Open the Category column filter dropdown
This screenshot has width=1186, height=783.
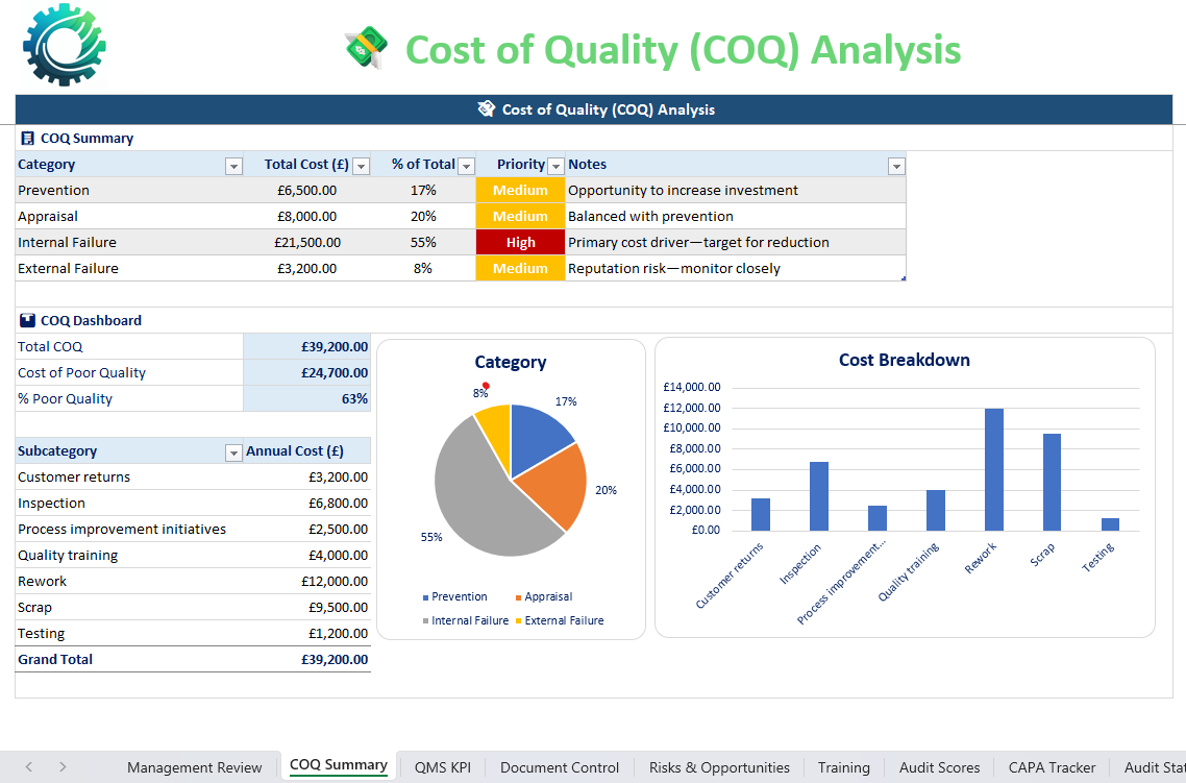pos(233,166)
